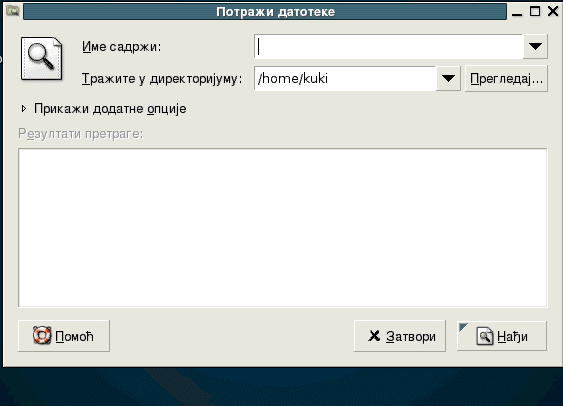Click the Прикажи додатне опције label text
This screenshot has height=406, width=563.
110,109
